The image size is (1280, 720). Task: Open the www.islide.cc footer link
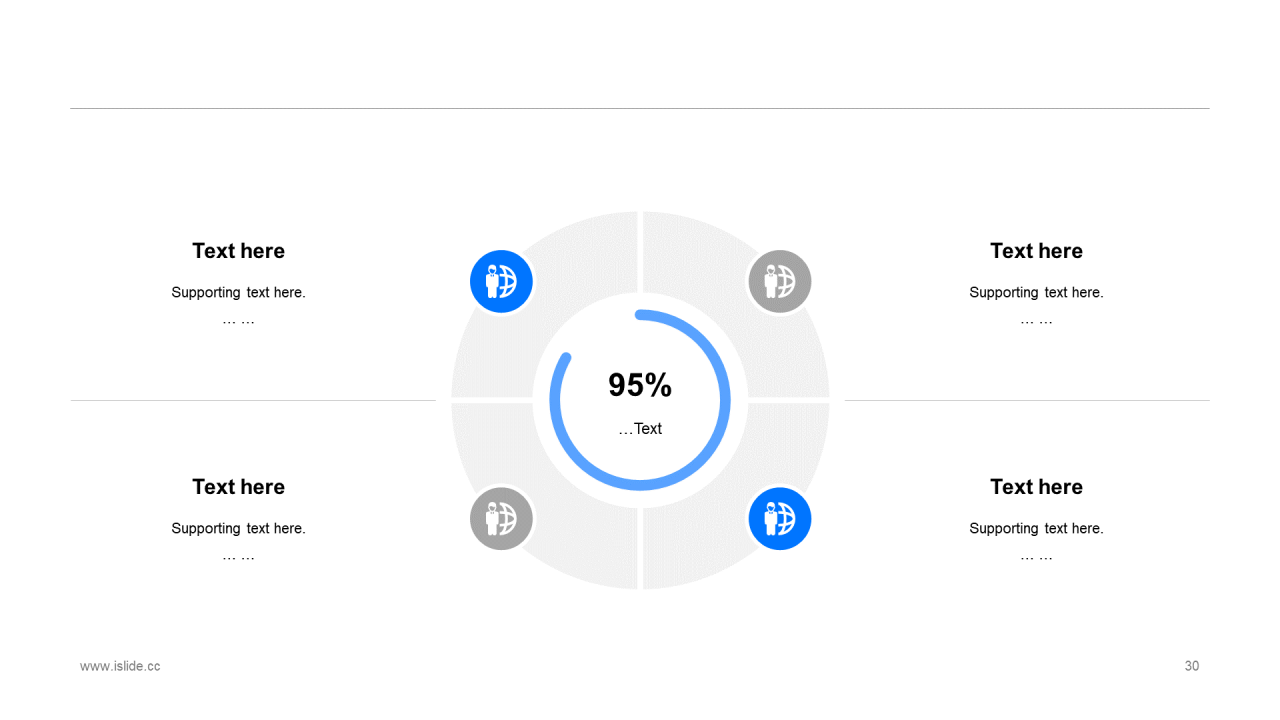coord(120,666)
